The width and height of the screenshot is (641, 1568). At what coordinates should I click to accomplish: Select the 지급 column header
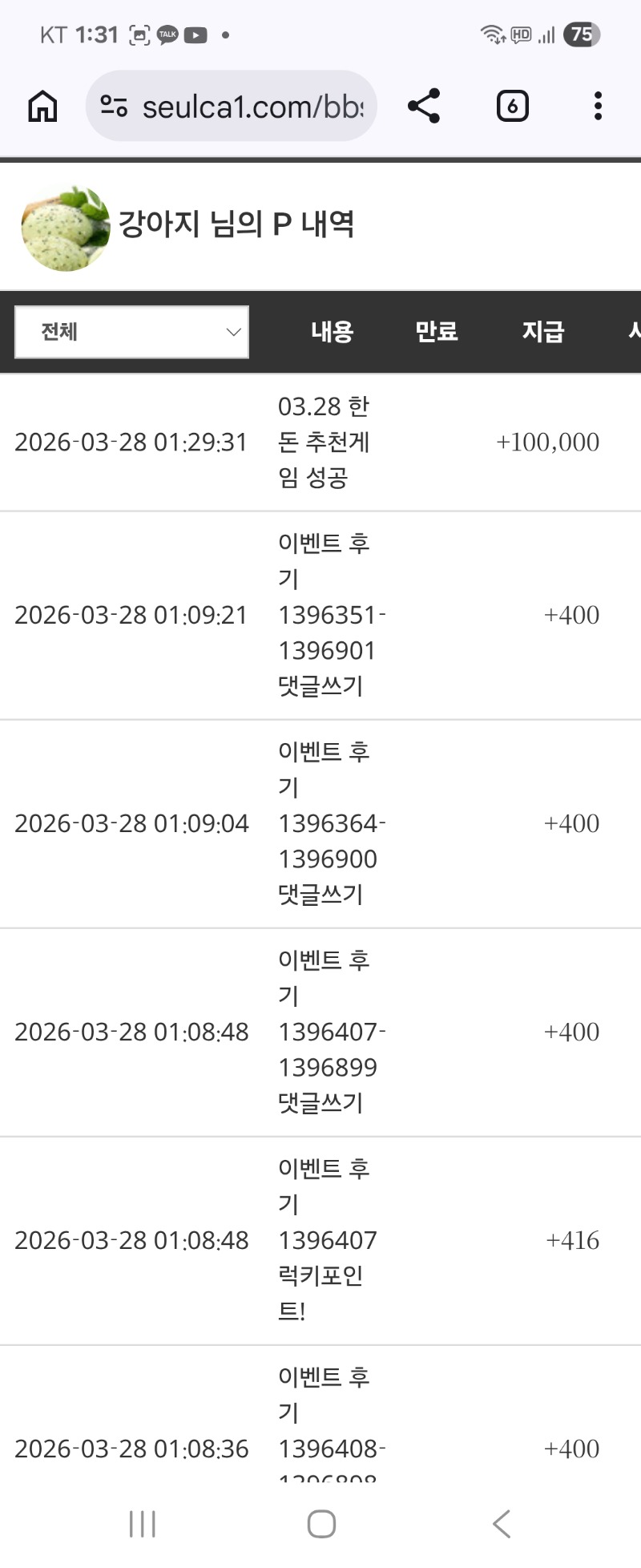(543, 332)
